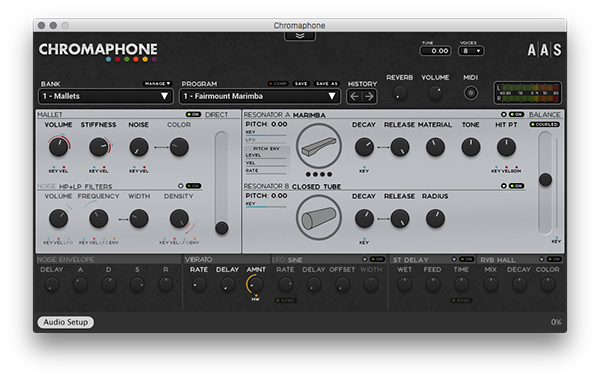Toggle the LFO ON switch
This screenshot has width=600, height=380.
(378, 259)
